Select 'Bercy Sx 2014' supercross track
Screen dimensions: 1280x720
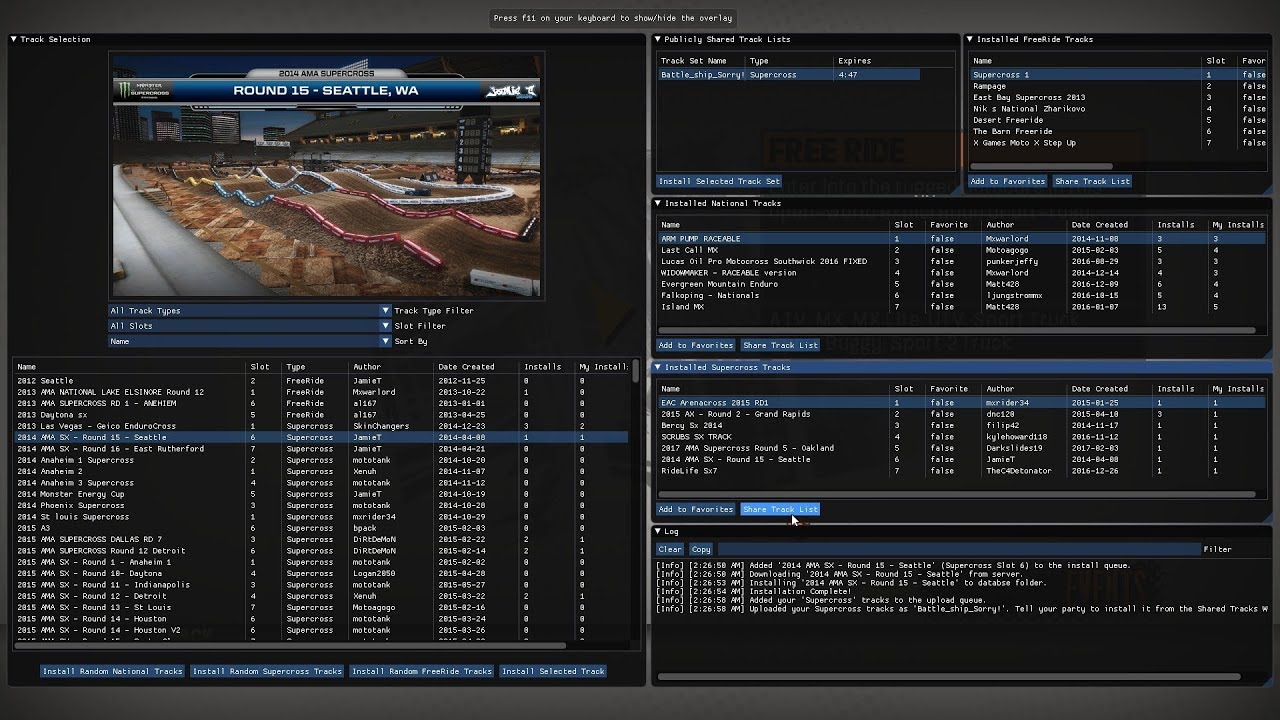tap(962, 425)
